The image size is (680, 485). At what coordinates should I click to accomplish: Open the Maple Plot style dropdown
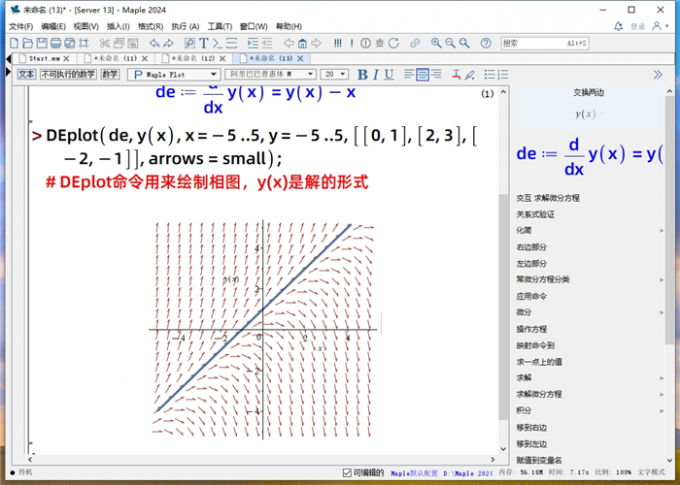pos(172,75)
